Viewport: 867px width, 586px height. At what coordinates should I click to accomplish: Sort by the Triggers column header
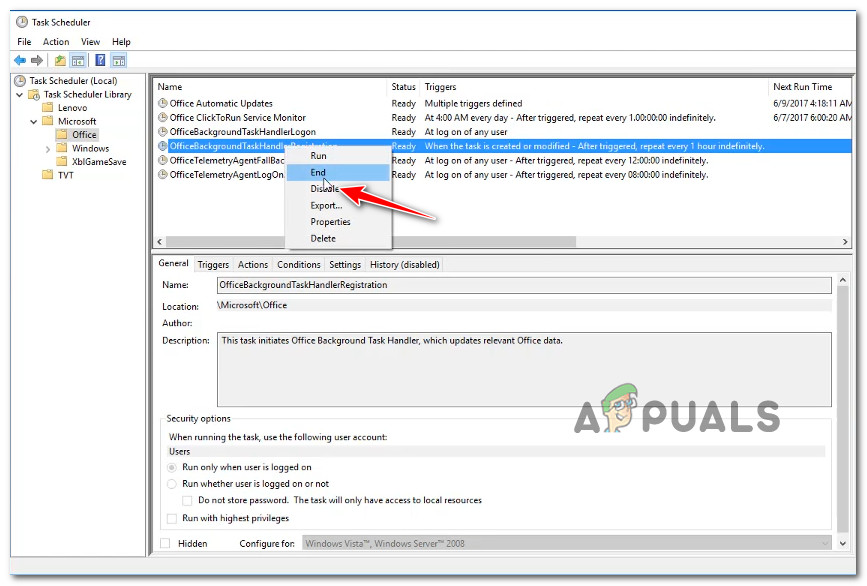pos(594,87)
